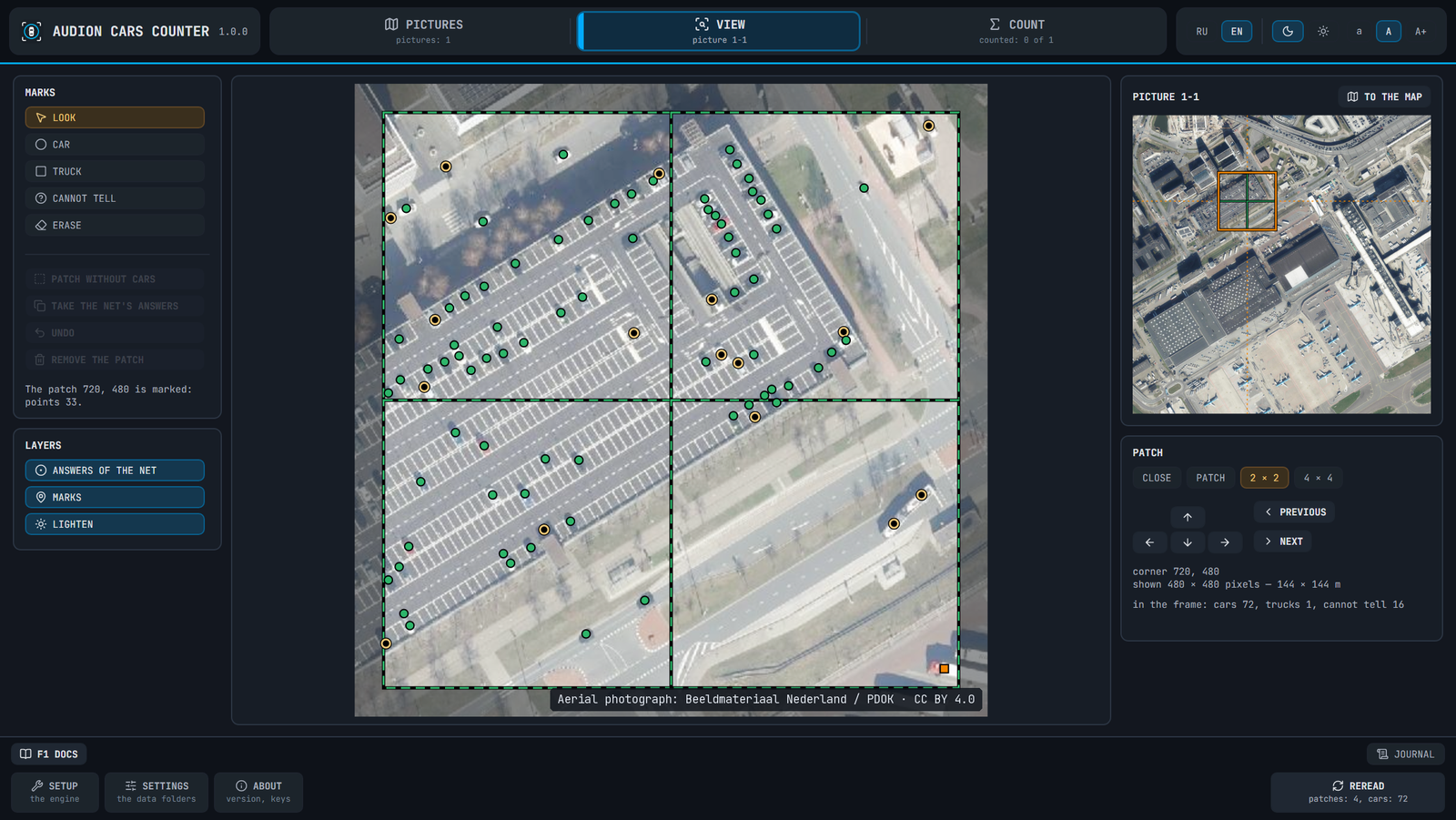Move patch right with arrow
1456x820 pixels.
pos(1225,542)
